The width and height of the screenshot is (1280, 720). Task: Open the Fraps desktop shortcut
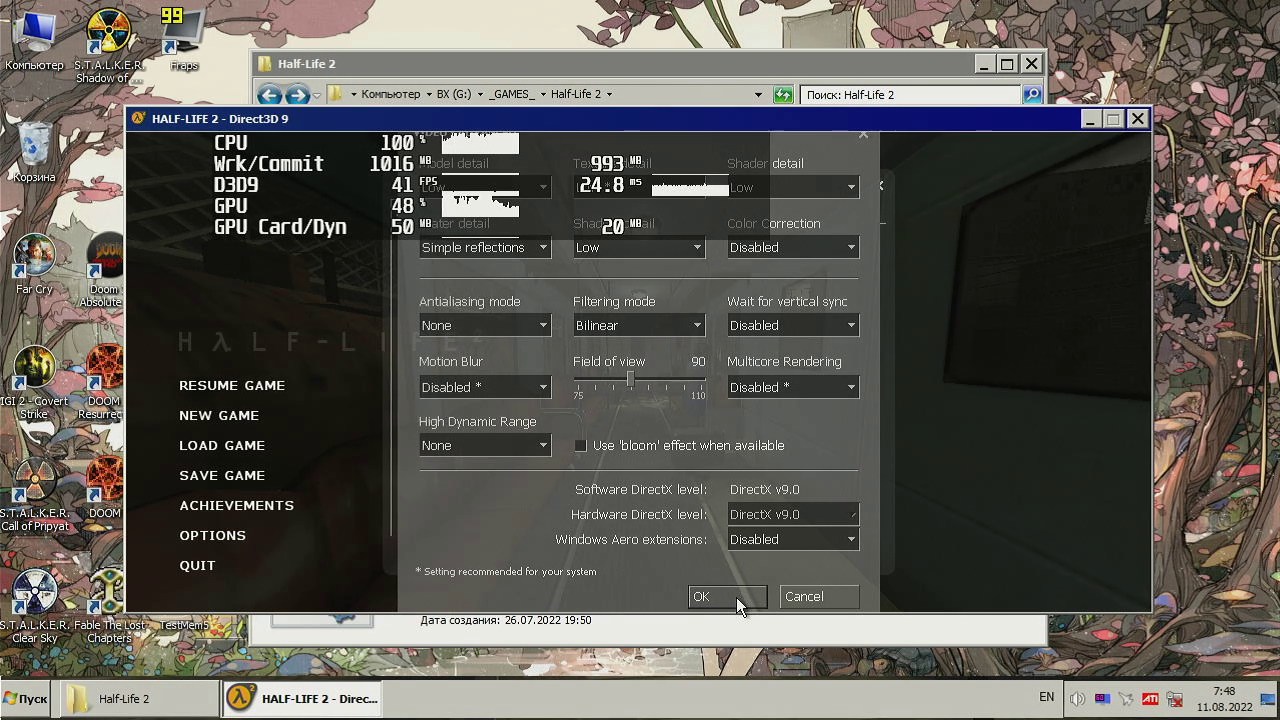(184, 40)
